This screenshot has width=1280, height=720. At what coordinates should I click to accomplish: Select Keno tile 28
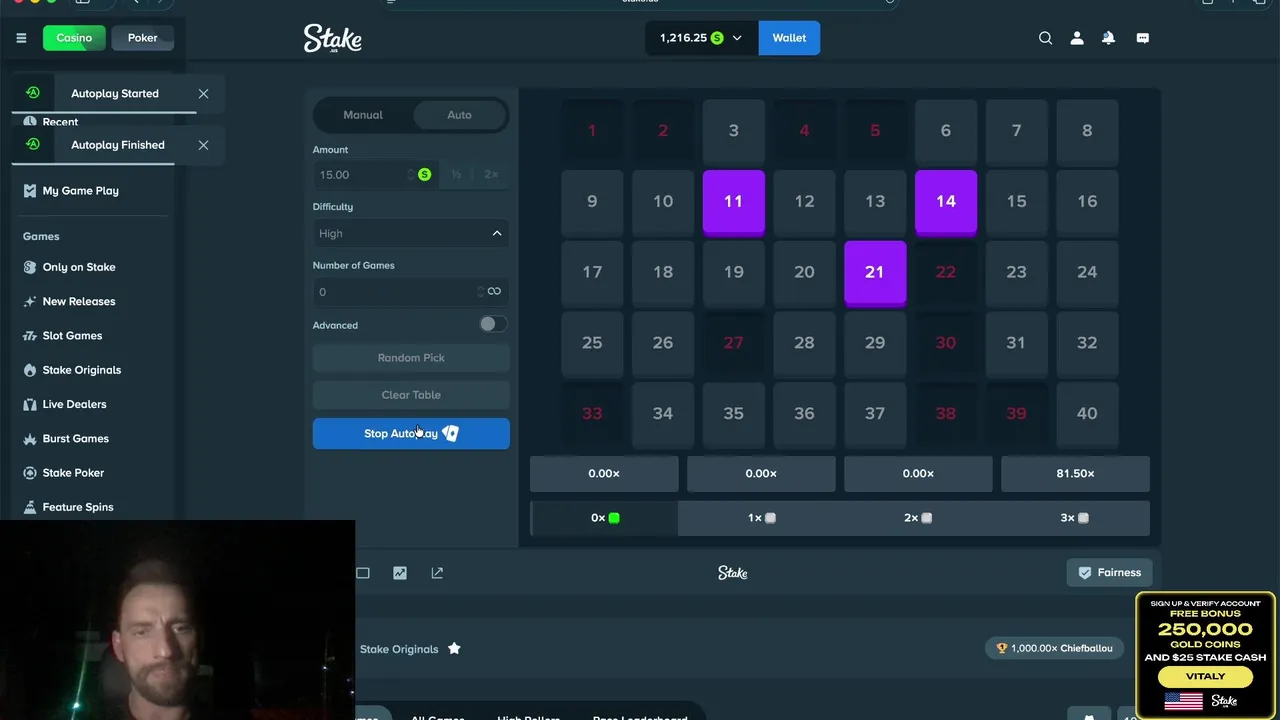(x=804, y=343)
